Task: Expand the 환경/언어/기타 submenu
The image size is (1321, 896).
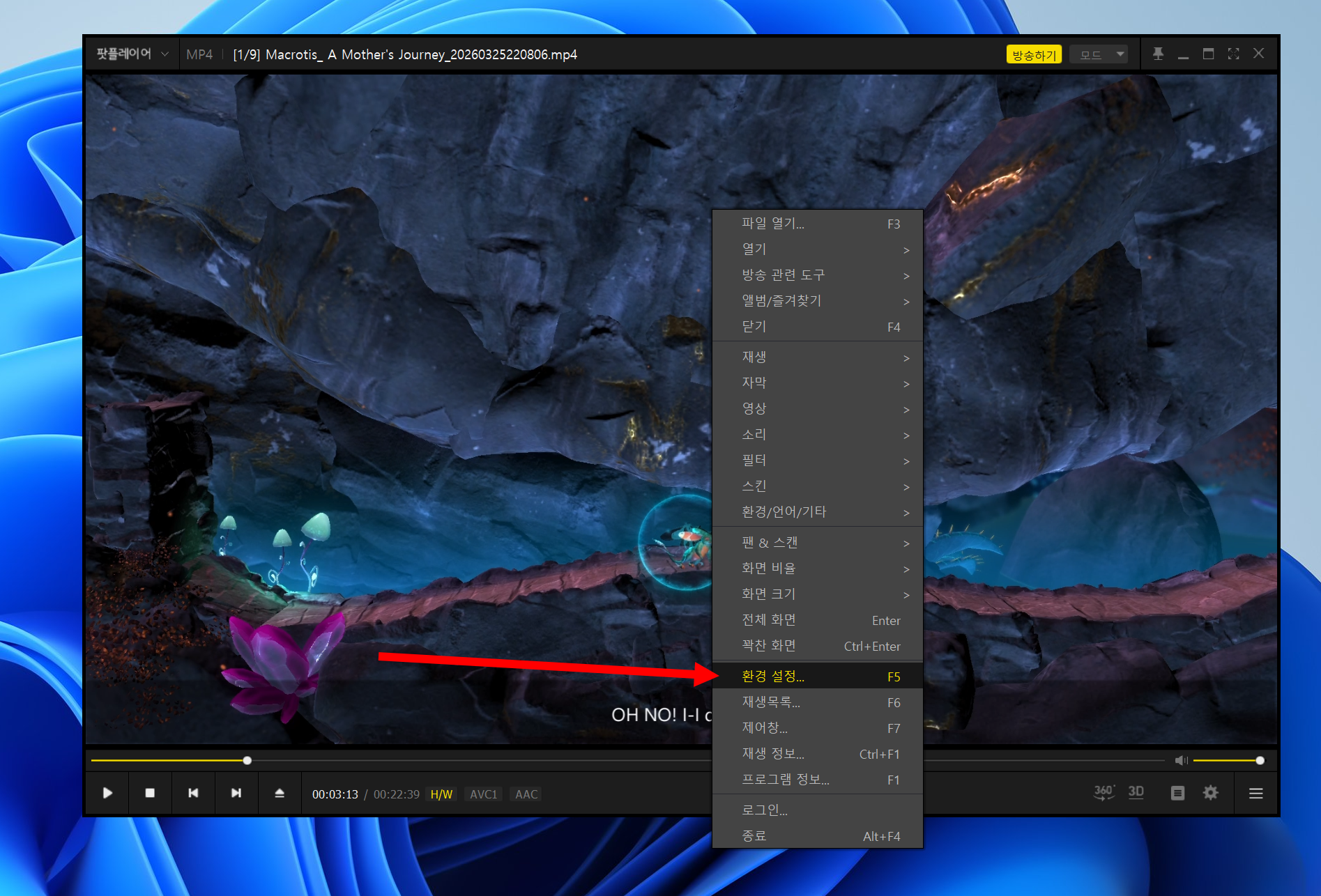Action: [x=818, y=512]
